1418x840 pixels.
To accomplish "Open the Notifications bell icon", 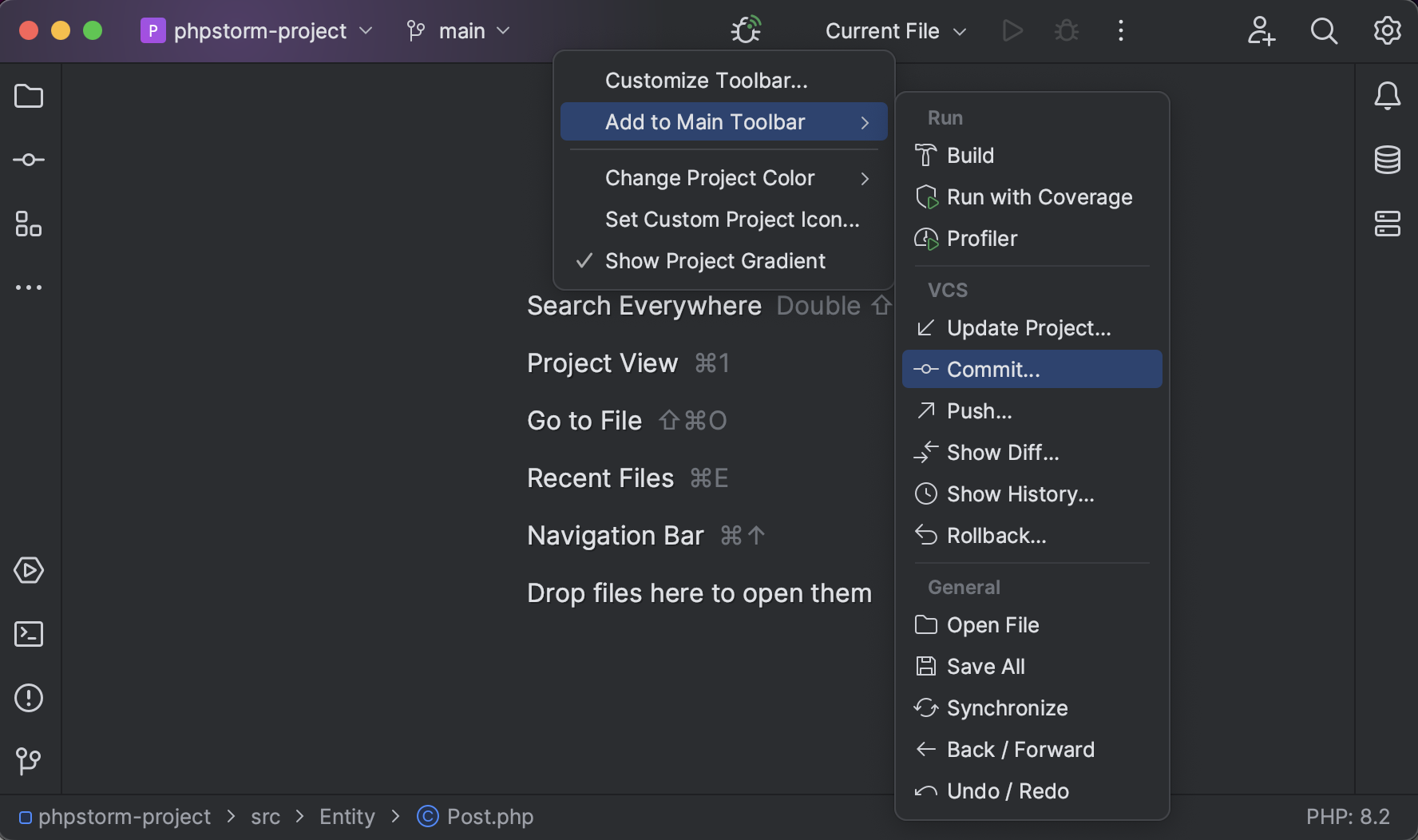I will tap(1388, 96).
